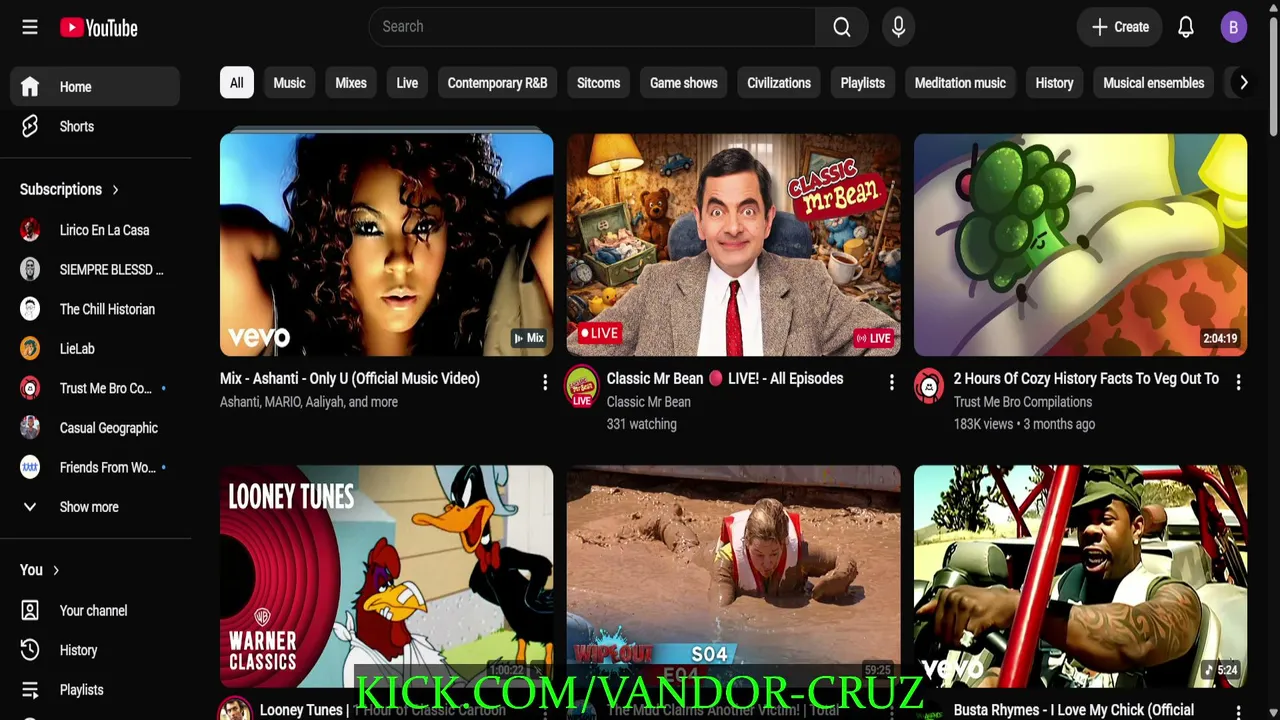Click the Create button
The width and height of the screenshot is (1280, 720).
point(1120,27)
